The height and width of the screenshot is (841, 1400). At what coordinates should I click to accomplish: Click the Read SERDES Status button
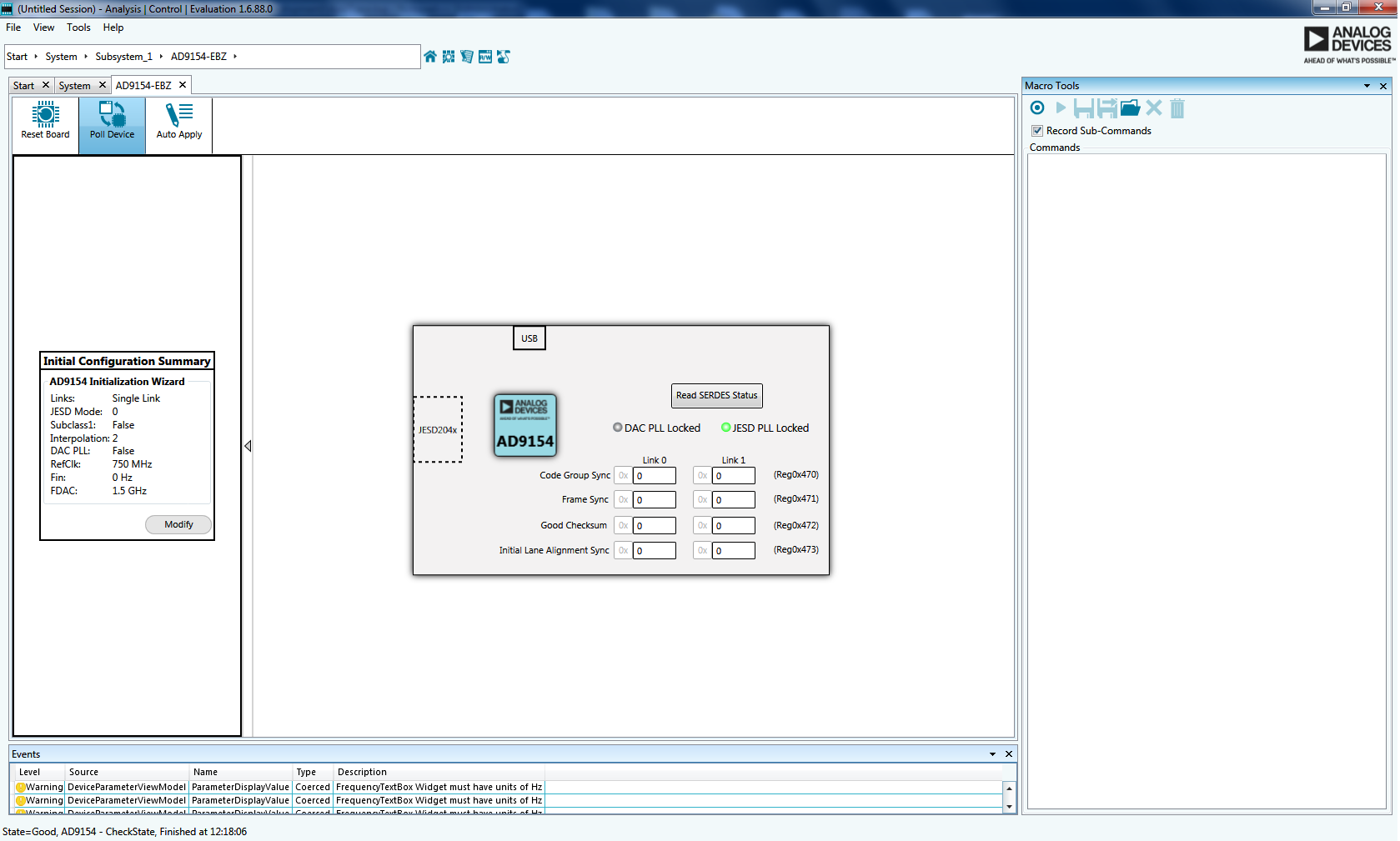716,395
